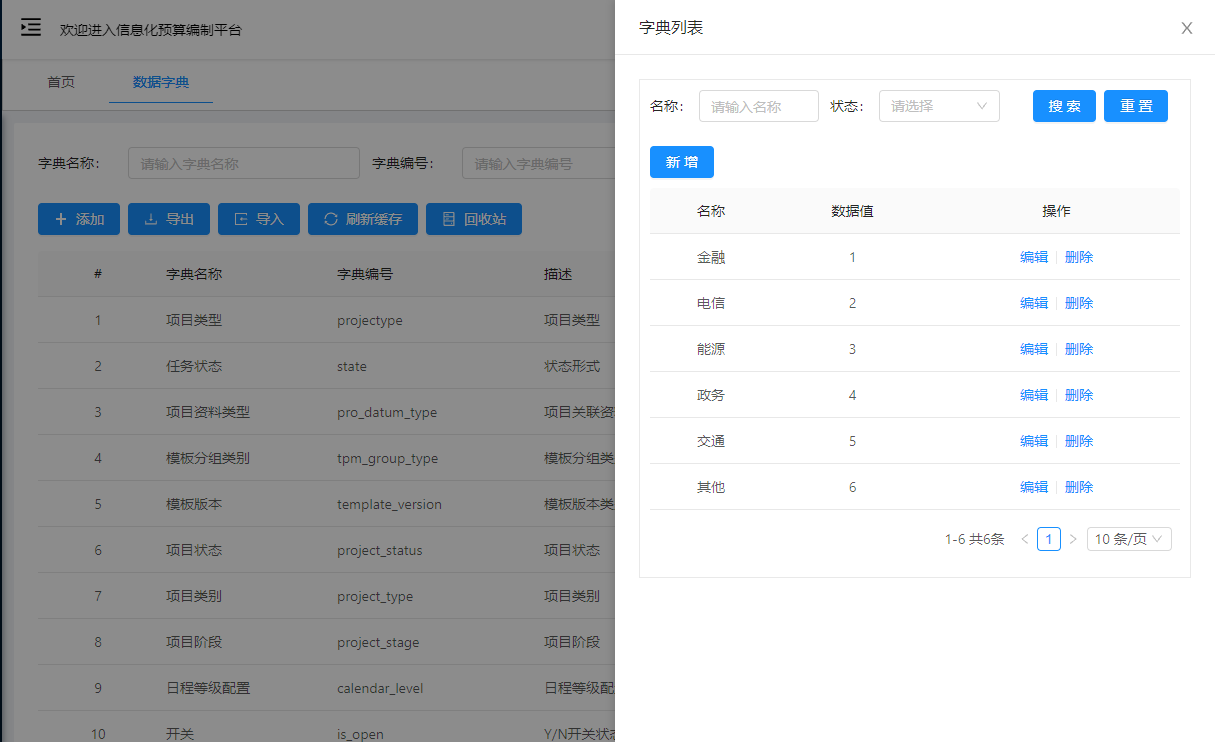Click the calendar_level code cell
Screen dimensions: 1215x742
point(380,688)
